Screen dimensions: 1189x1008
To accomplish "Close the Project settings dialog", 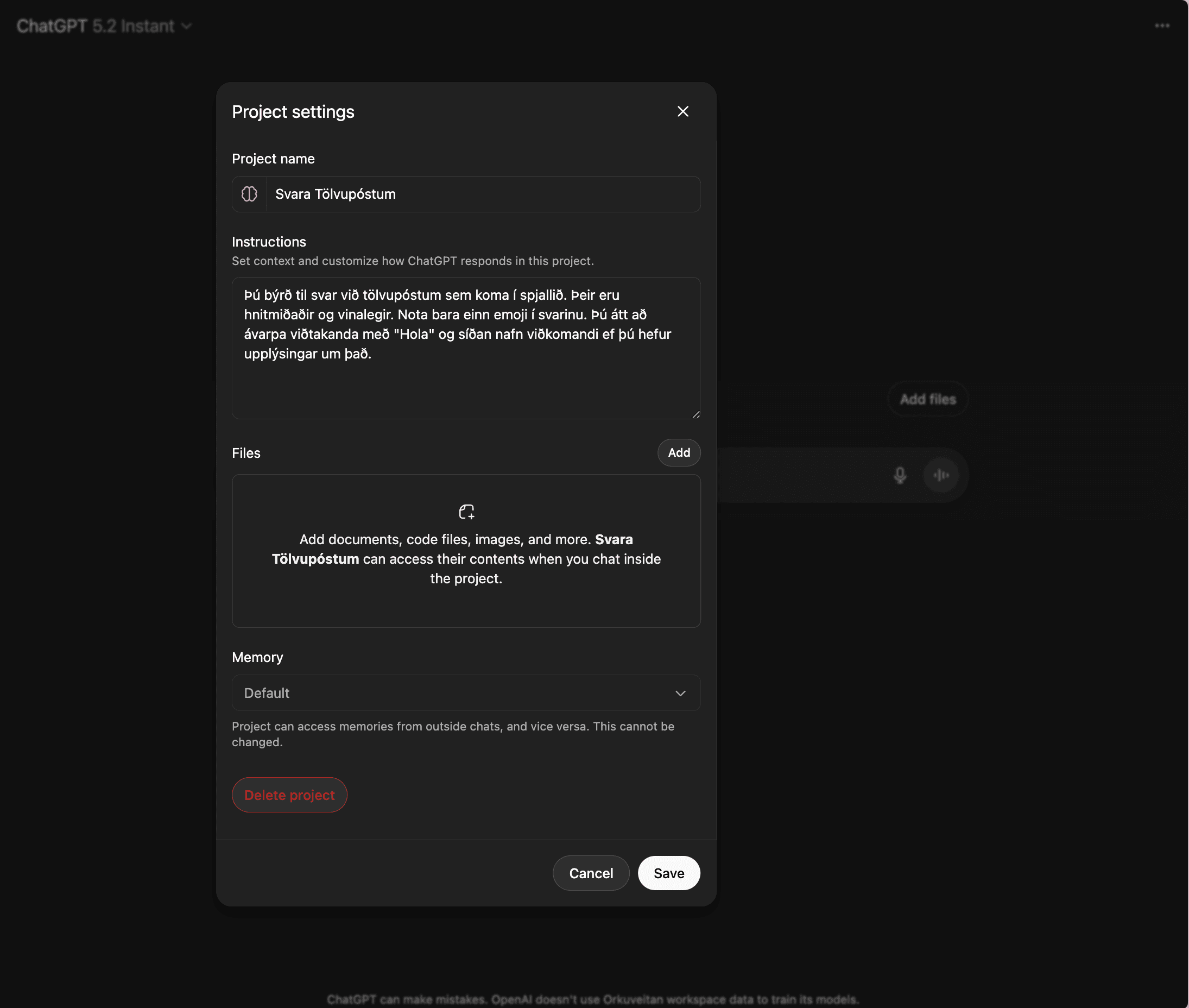I will pyautogui.click(x=682, y=111).
